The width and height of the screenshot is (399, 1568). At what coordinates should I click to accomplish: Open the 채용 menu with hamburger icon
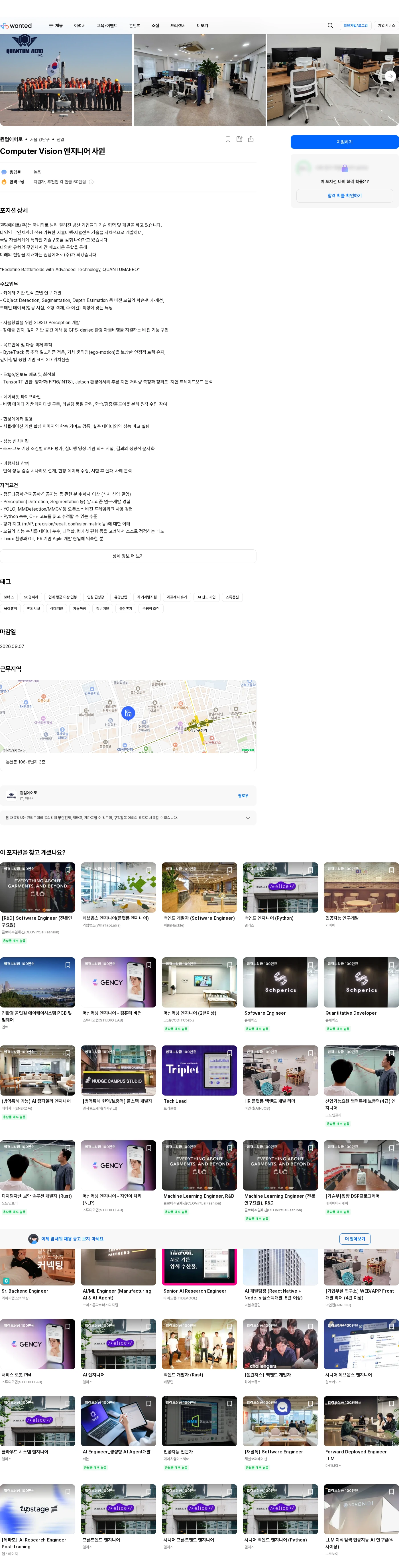click(x=55, y=26)
